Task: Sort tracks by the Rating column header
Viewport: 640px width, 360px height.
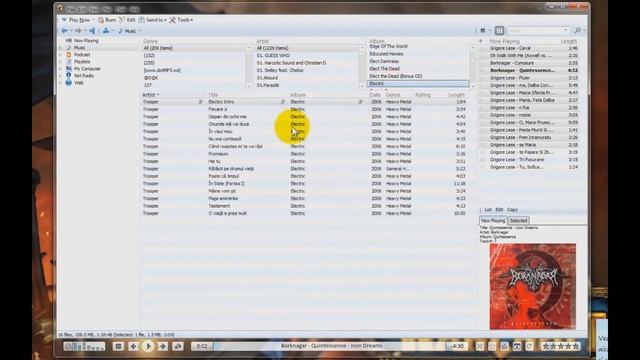Action: [x=423, y=95]
